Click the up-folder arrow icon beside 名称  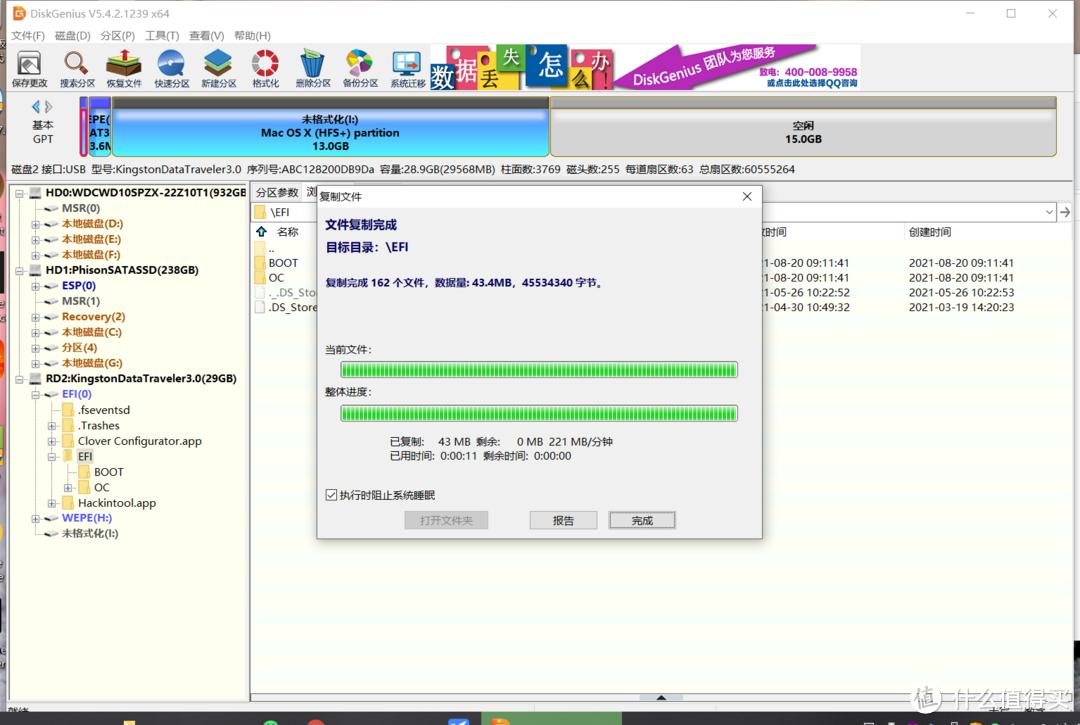(x=261, y=232)
